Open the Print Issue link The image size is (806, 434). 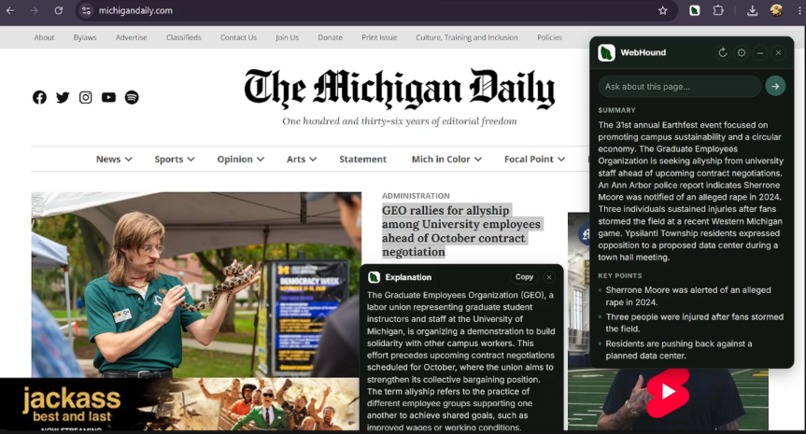point(379,38)
